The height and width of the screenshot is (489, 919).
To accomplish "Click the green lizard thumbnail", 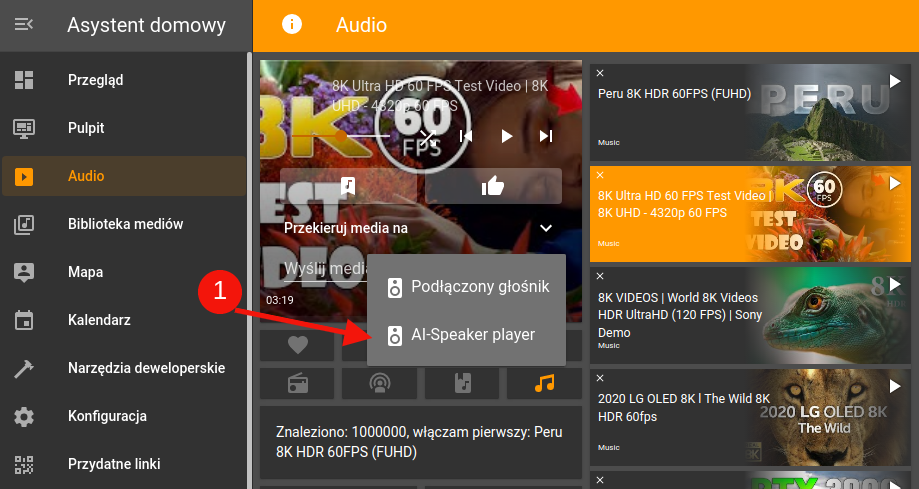I will (x=829, y=315).
